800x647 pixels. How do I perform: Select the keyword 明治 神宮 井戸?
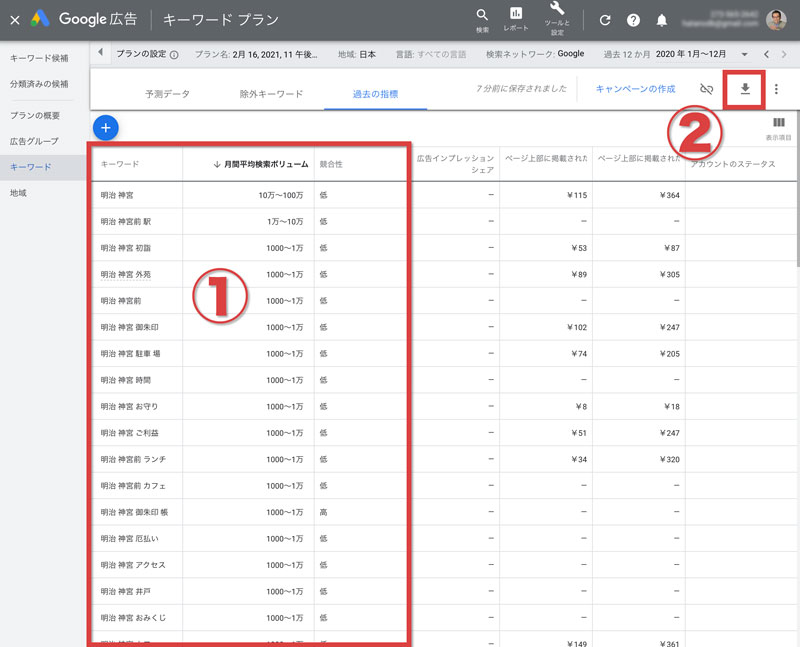coord(126,592)
